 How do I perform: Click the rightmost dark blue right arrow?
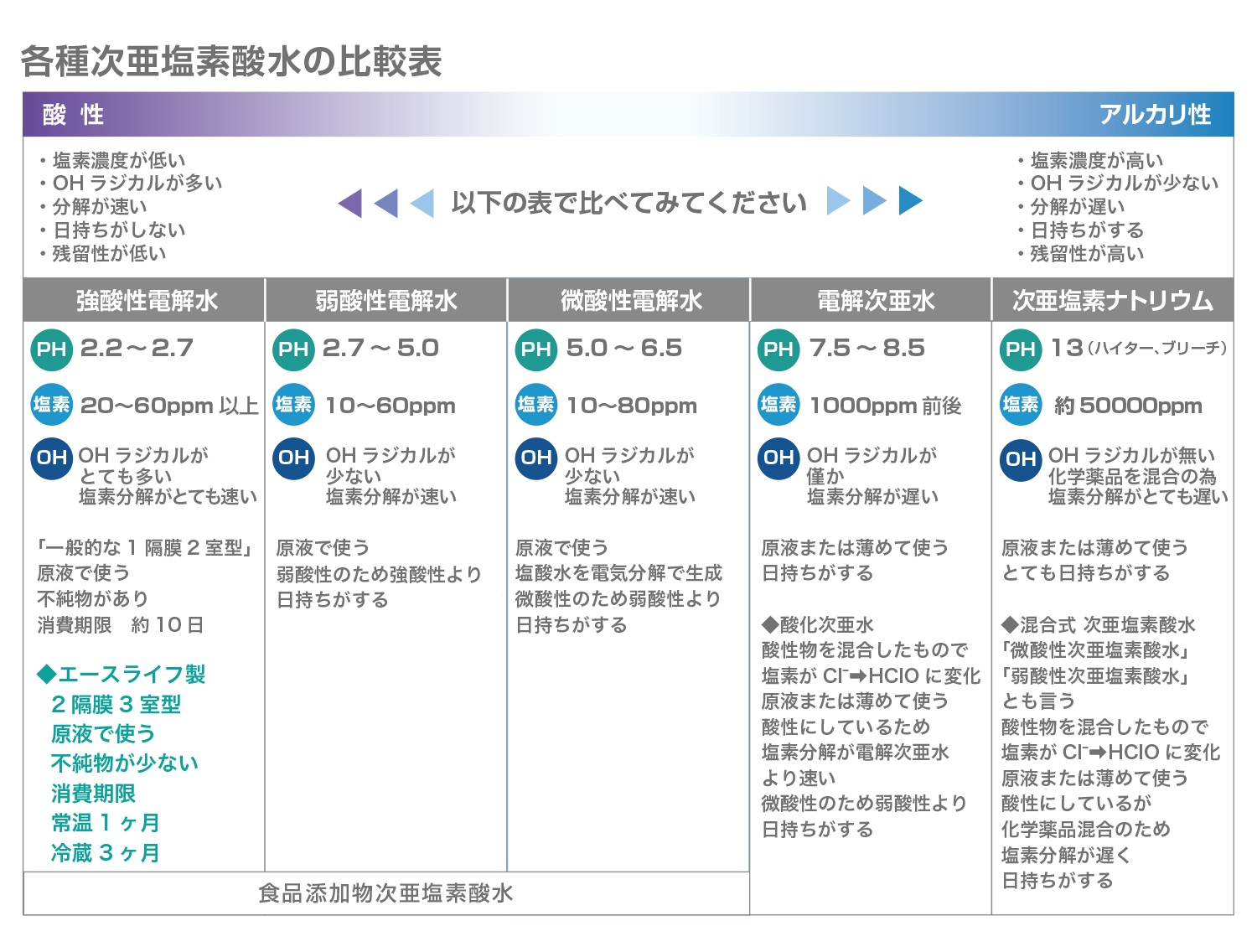[x=909, y=201]
